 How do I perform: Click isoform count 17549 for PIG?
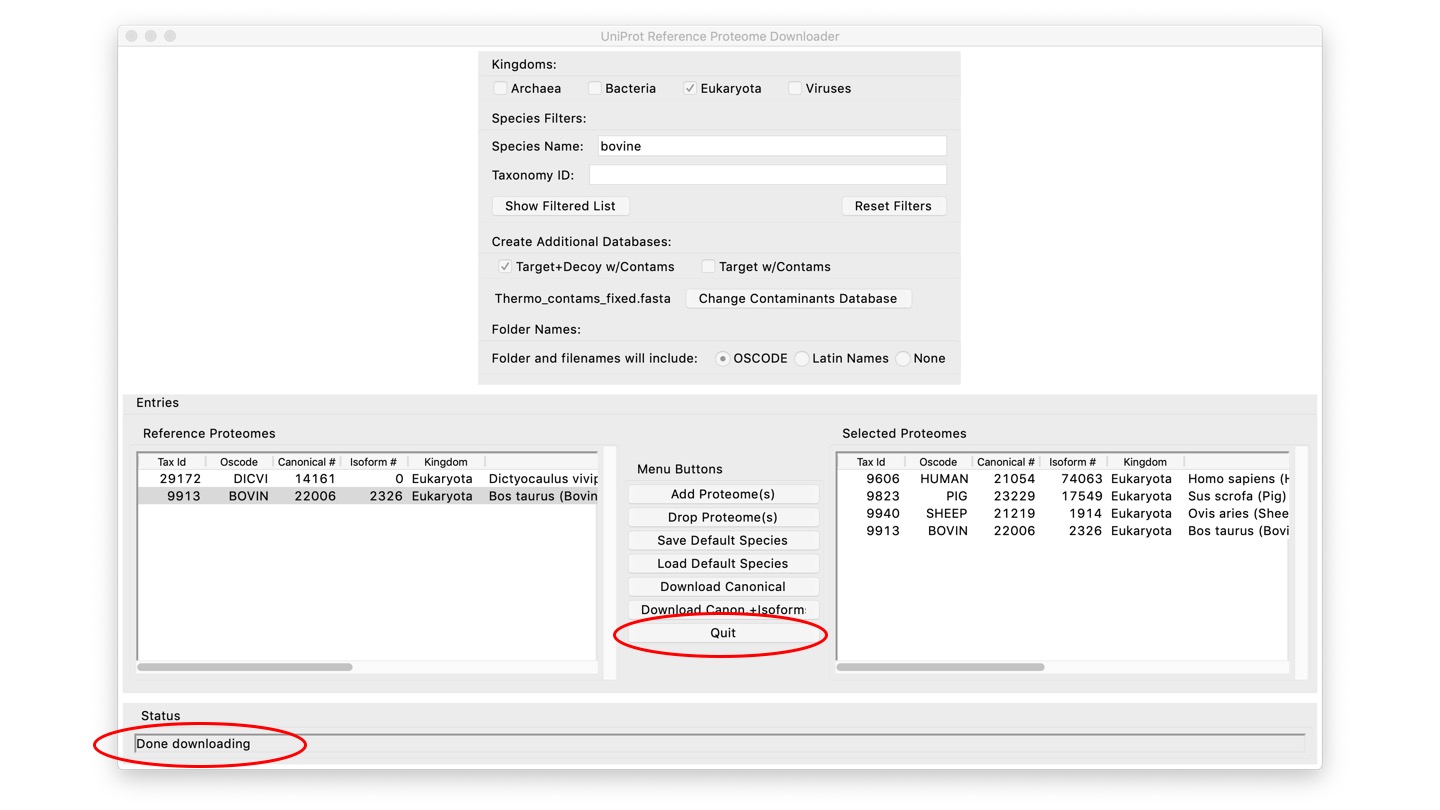[1082, 496]
